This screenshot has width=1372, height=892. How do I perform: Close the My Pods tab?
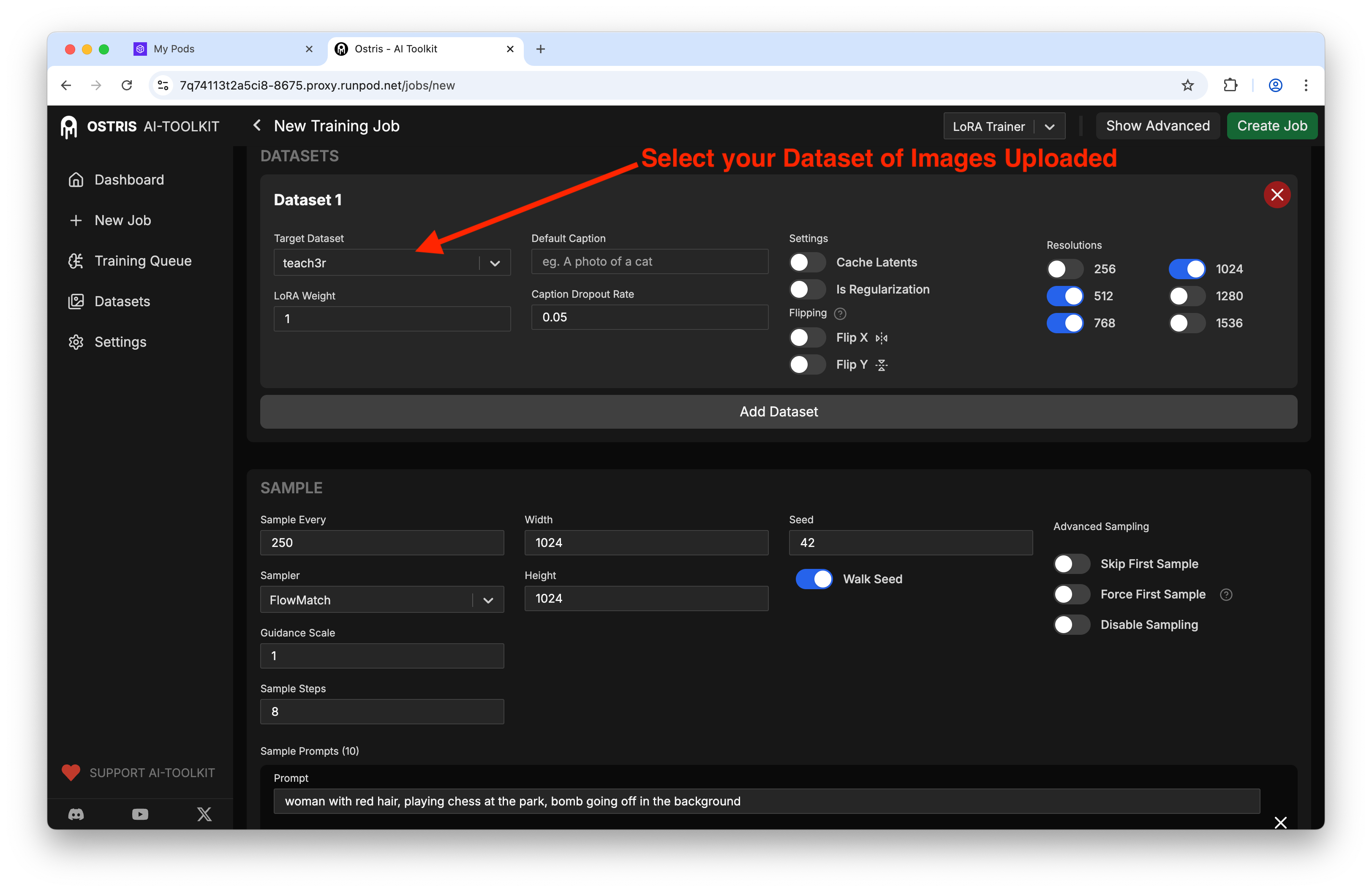click(x=309, y=49)
